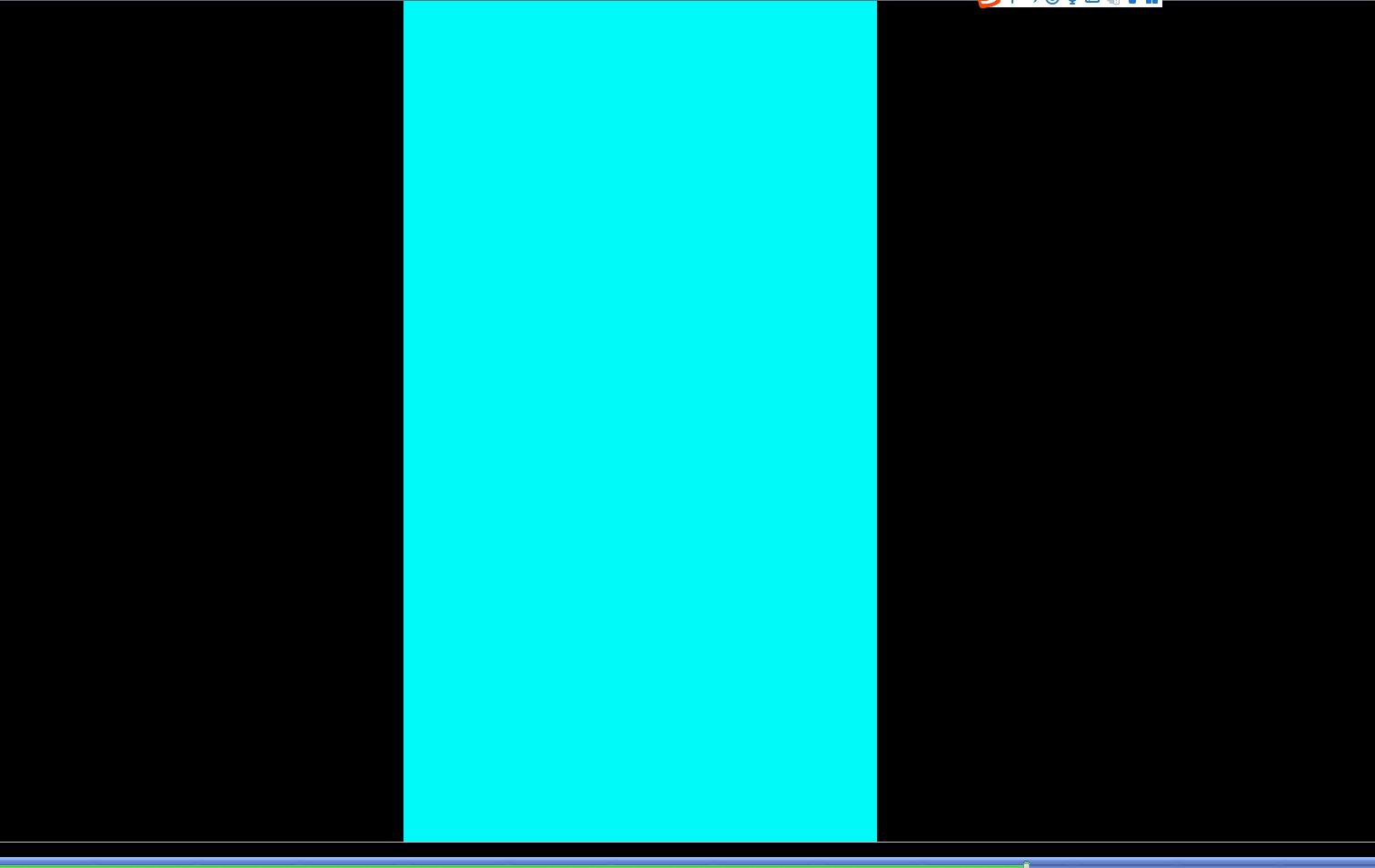Open the emoji smiley face panel
This screenshot has height=868, width=1375.
(x=1052, y=2)
